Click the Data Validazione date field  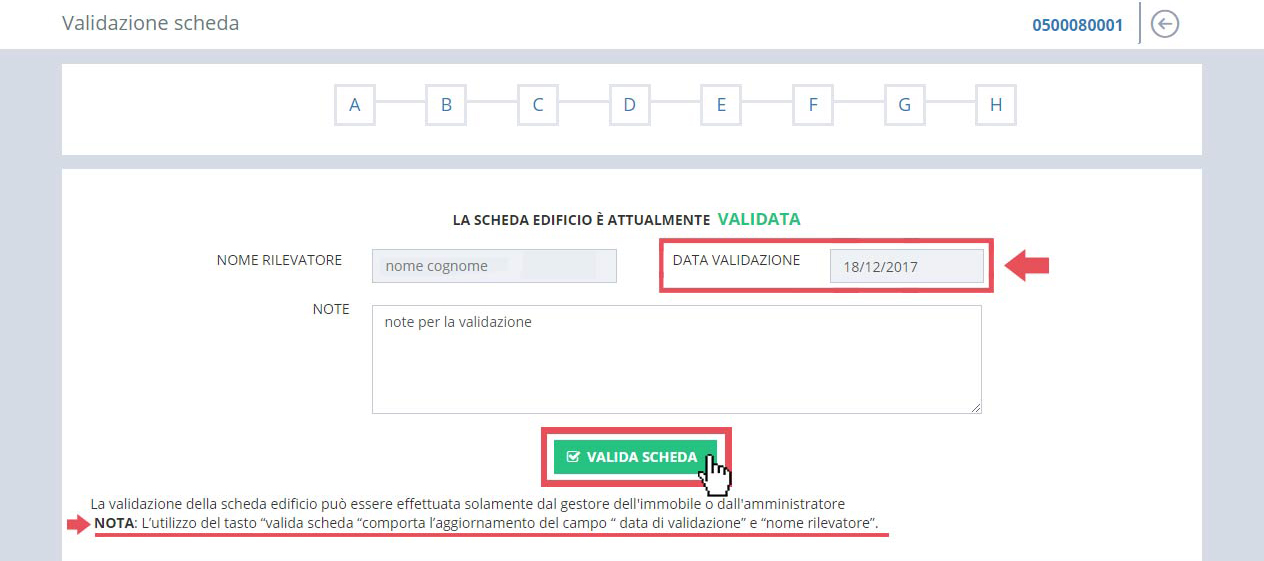pos(906,267)
